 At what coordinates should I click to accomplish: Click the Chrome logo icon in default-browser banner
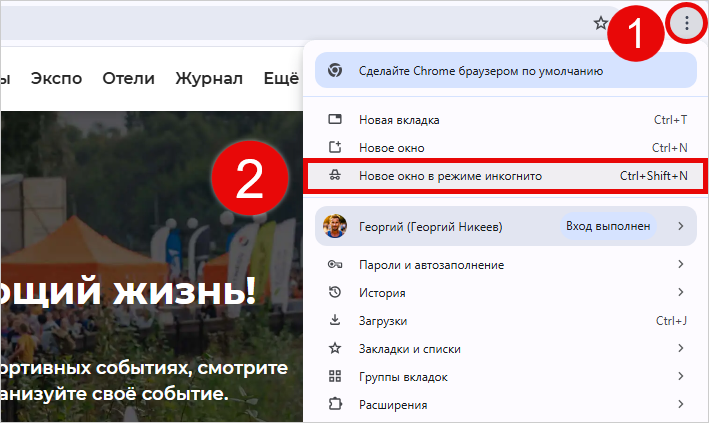[335, 71]
